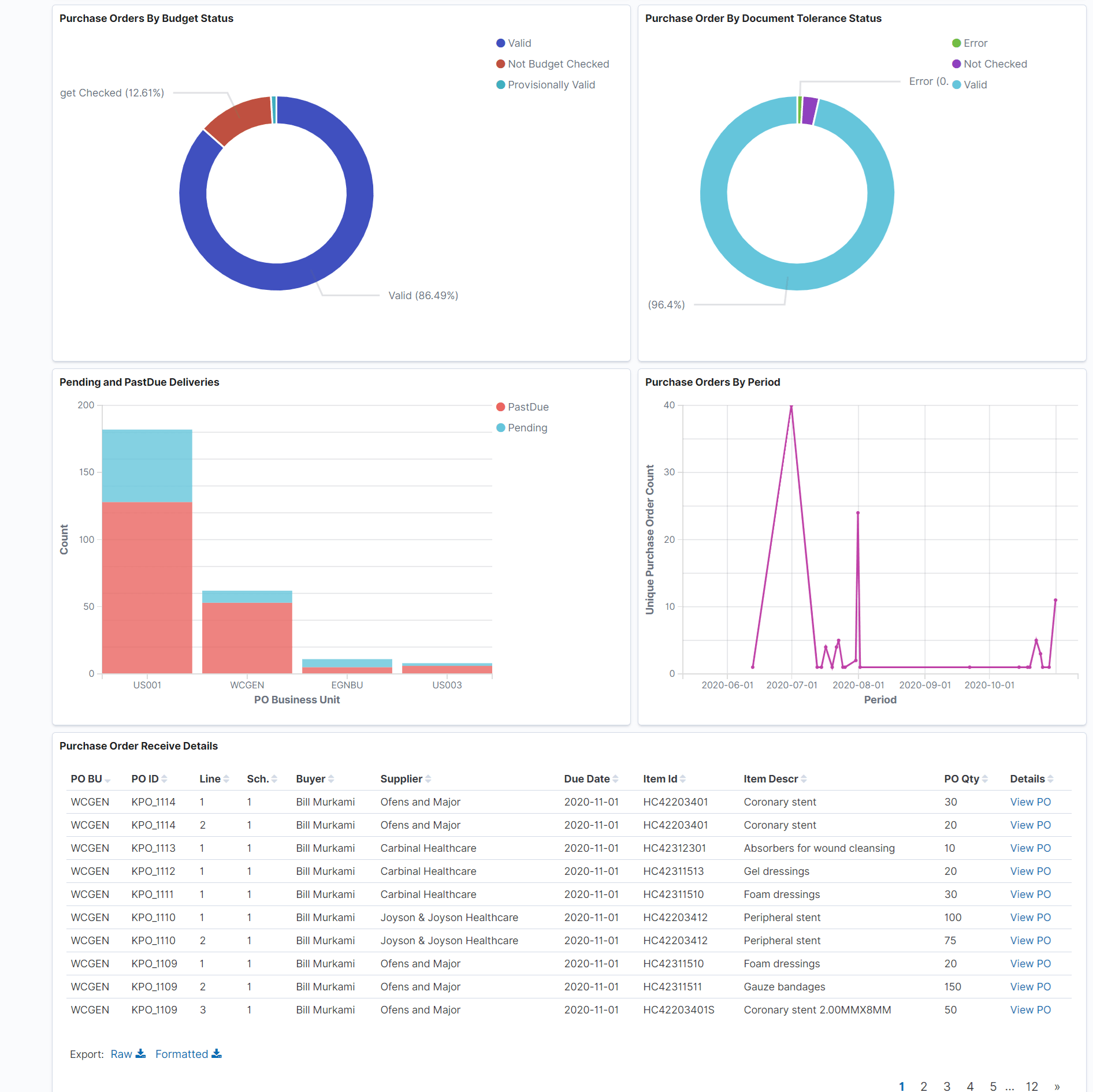Image resolution: width=1093 pixels, height=1092 pixels.
Task: Toggle PastDue legend item
Action: point(523,407)
